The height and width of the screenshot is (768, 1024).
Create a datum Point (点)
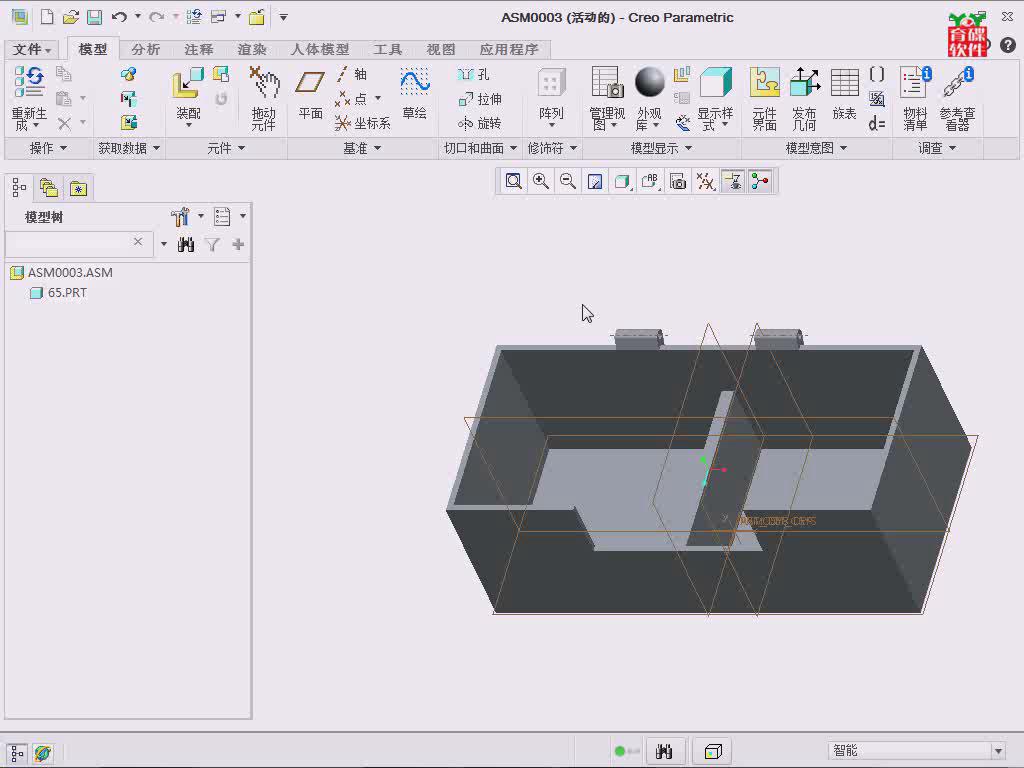point(351,99)
